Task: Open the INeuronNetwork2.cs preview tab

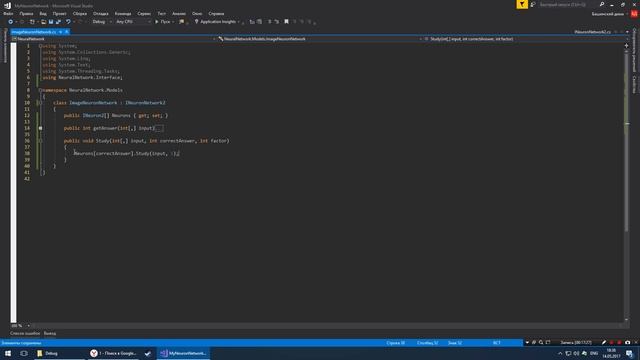Action: tap(593, 32)
